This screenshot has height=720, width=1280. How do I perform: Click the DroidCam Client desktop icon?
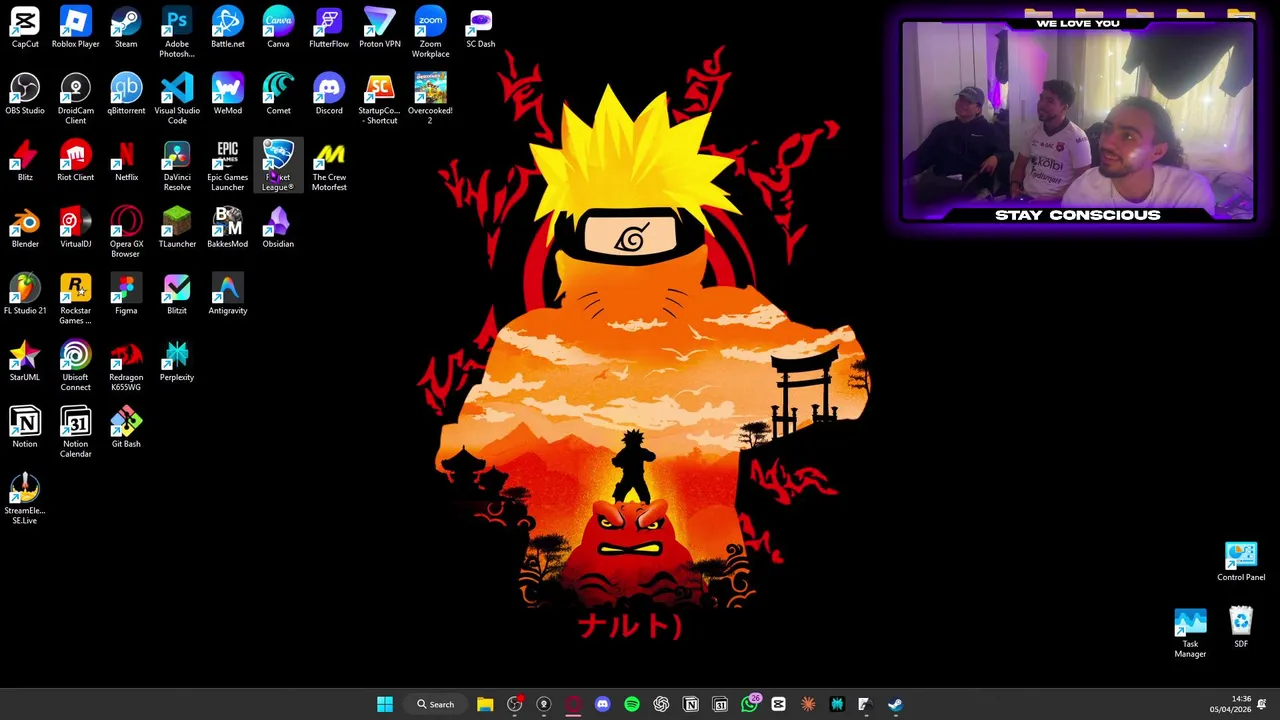pos(75,99)
